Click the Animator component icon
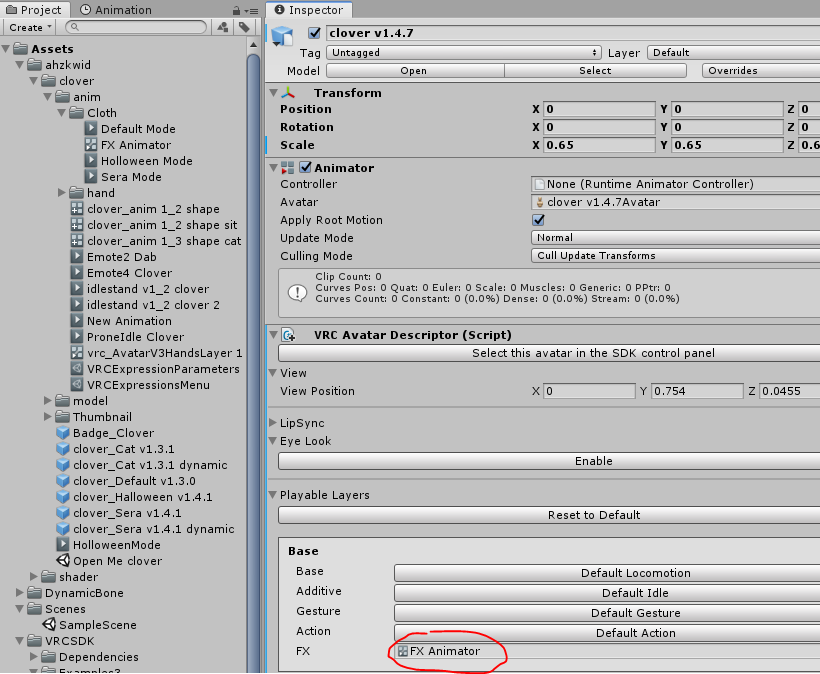Viewport: 820px width, 674px height. [x=288, y=168]
